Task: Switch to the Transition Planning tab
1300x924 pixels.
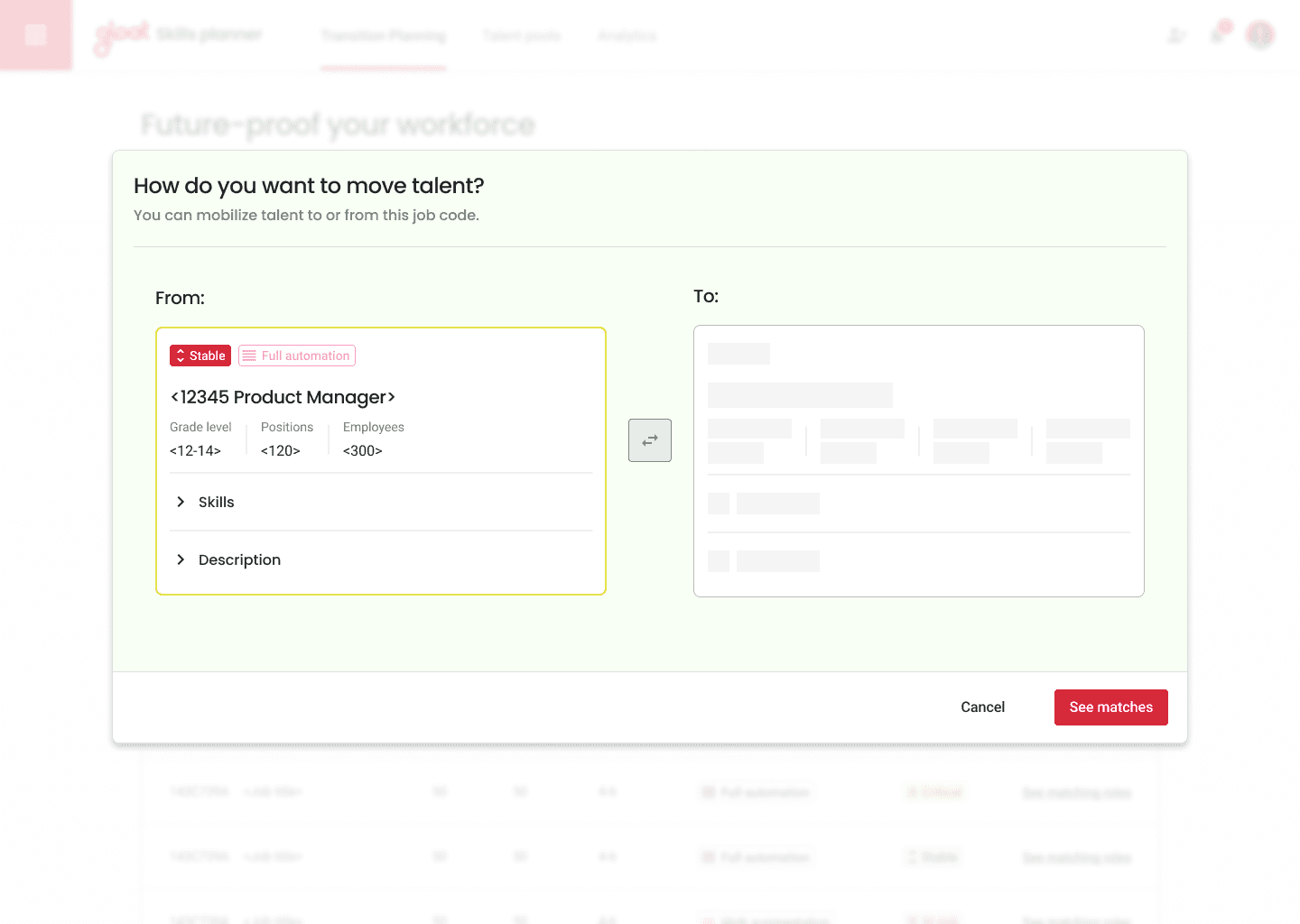Action: (384, 36)
